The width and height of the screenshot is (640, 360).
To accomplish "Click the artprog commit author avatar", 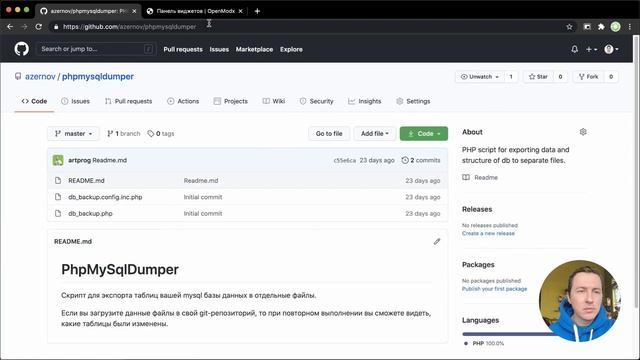I will click(x=58, y=160).
